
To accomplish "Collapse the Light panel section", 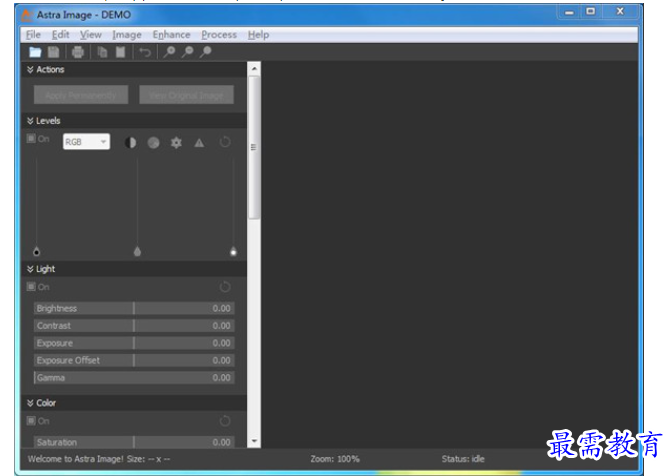I will (30, 269).
